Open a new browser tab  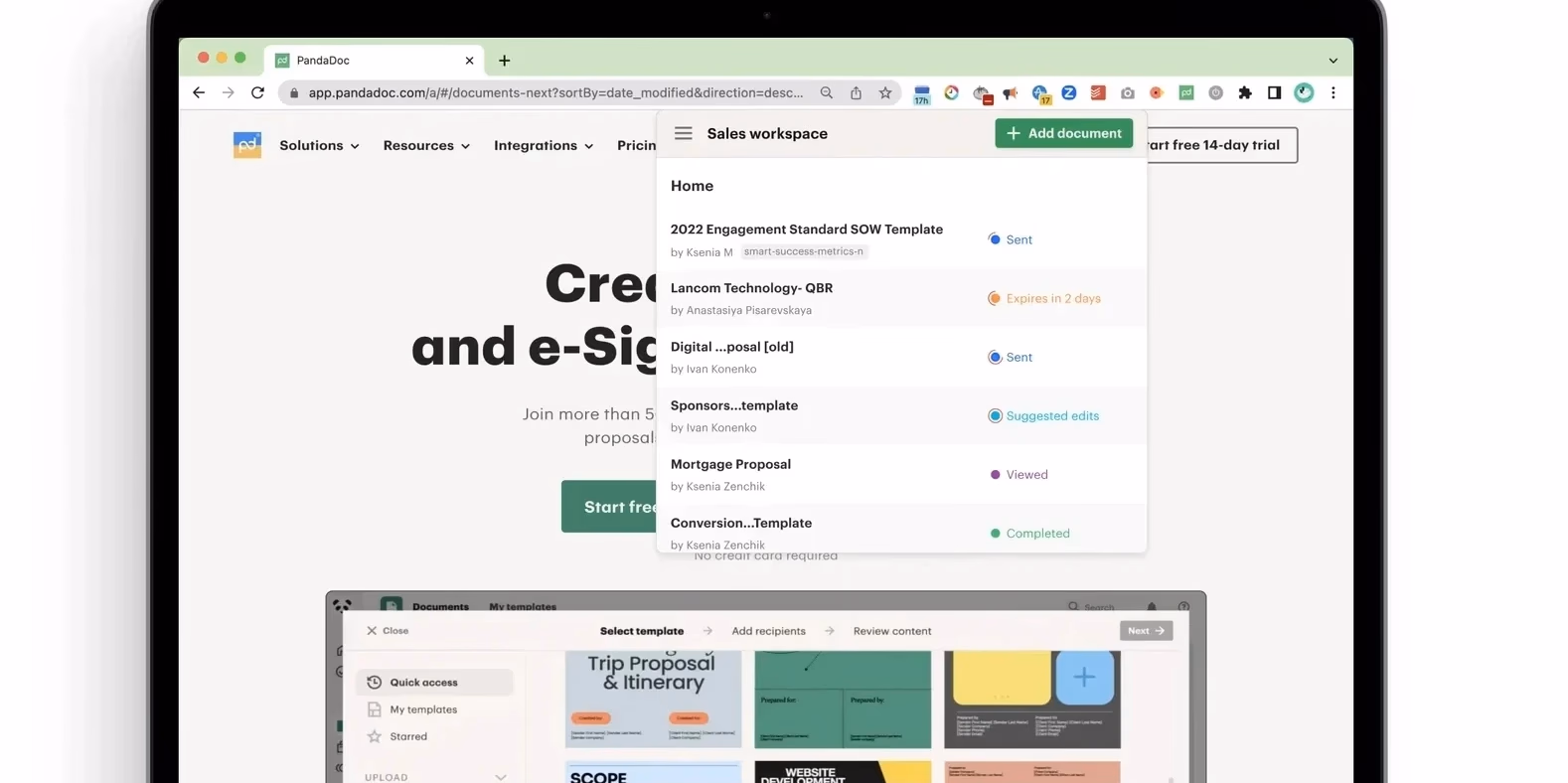(505, 61)
